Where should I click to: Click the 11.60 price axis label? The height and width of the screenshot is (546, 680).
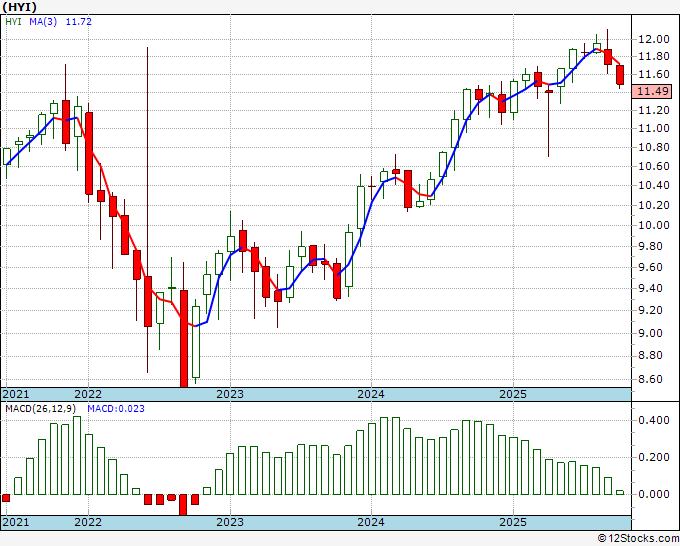tap(654, 74)
